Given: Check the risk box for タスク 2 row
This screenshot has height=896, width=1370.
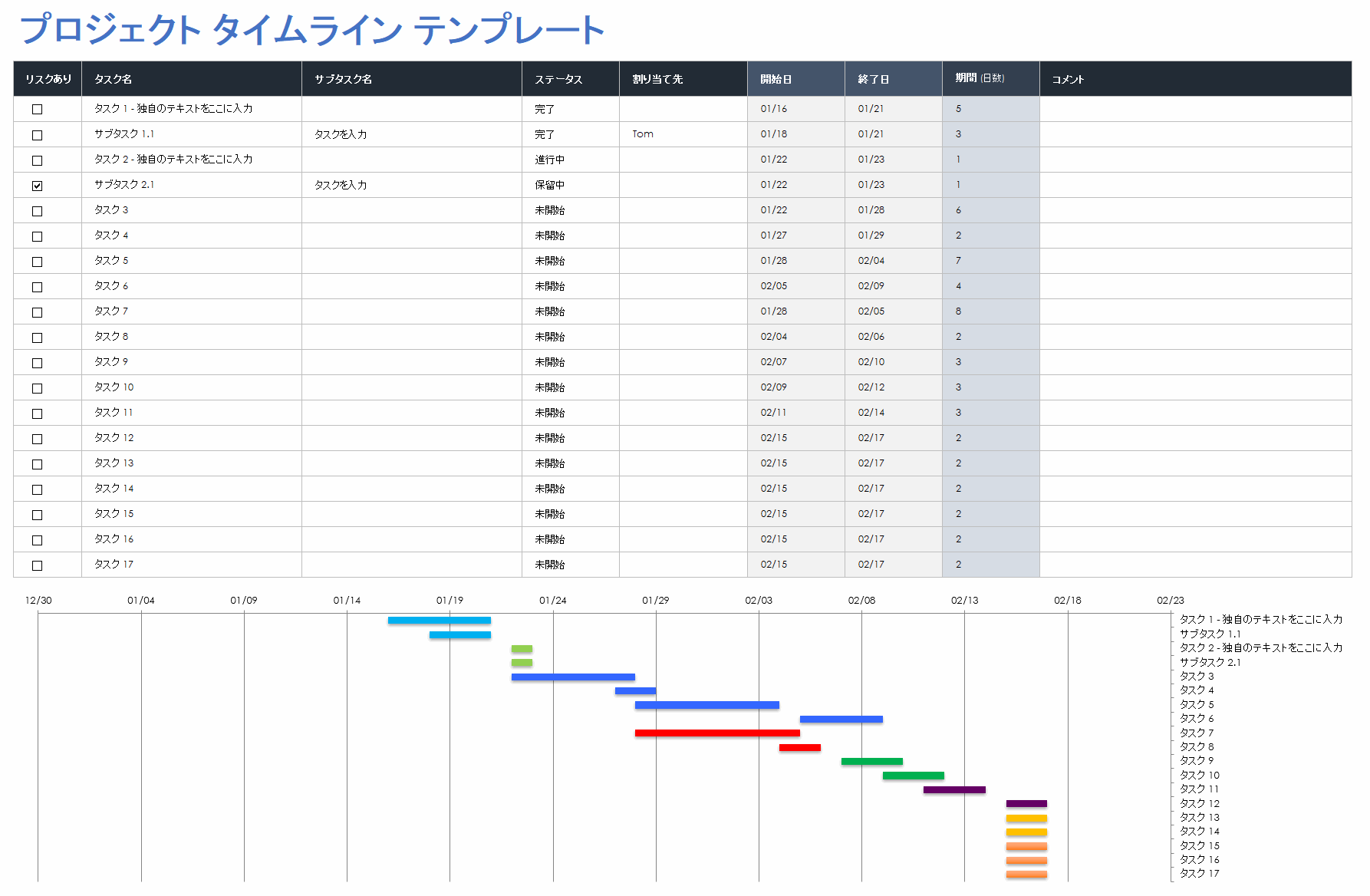Looking at the screenshot, I should click(37, 160).
